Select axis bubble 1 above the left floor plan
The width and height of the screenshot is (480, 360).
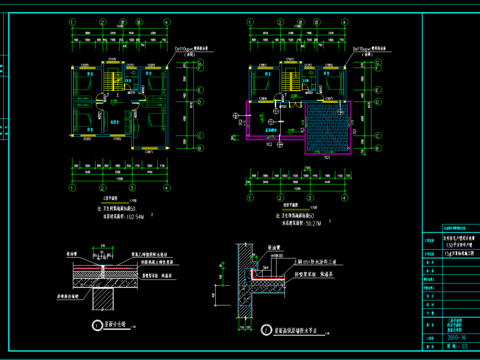pyautogui.click(x=72, y=22)
